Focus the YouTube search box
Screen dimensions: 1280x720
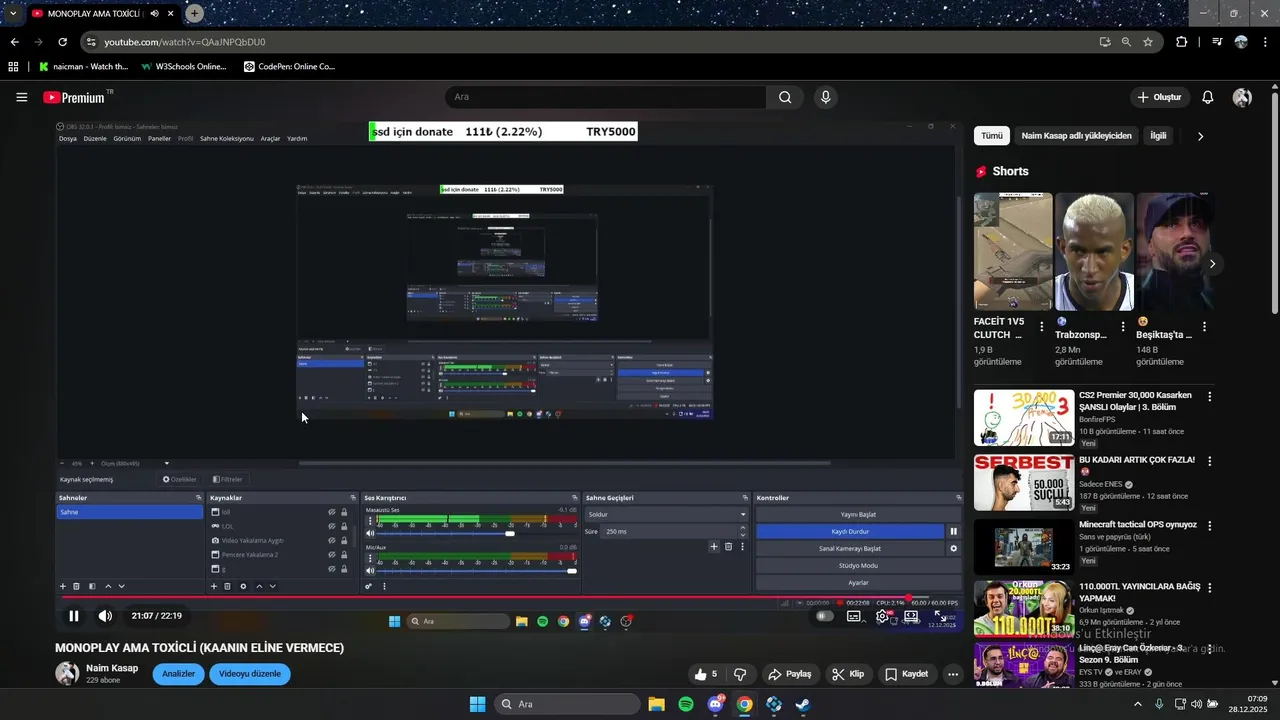[x=605, y=97]
